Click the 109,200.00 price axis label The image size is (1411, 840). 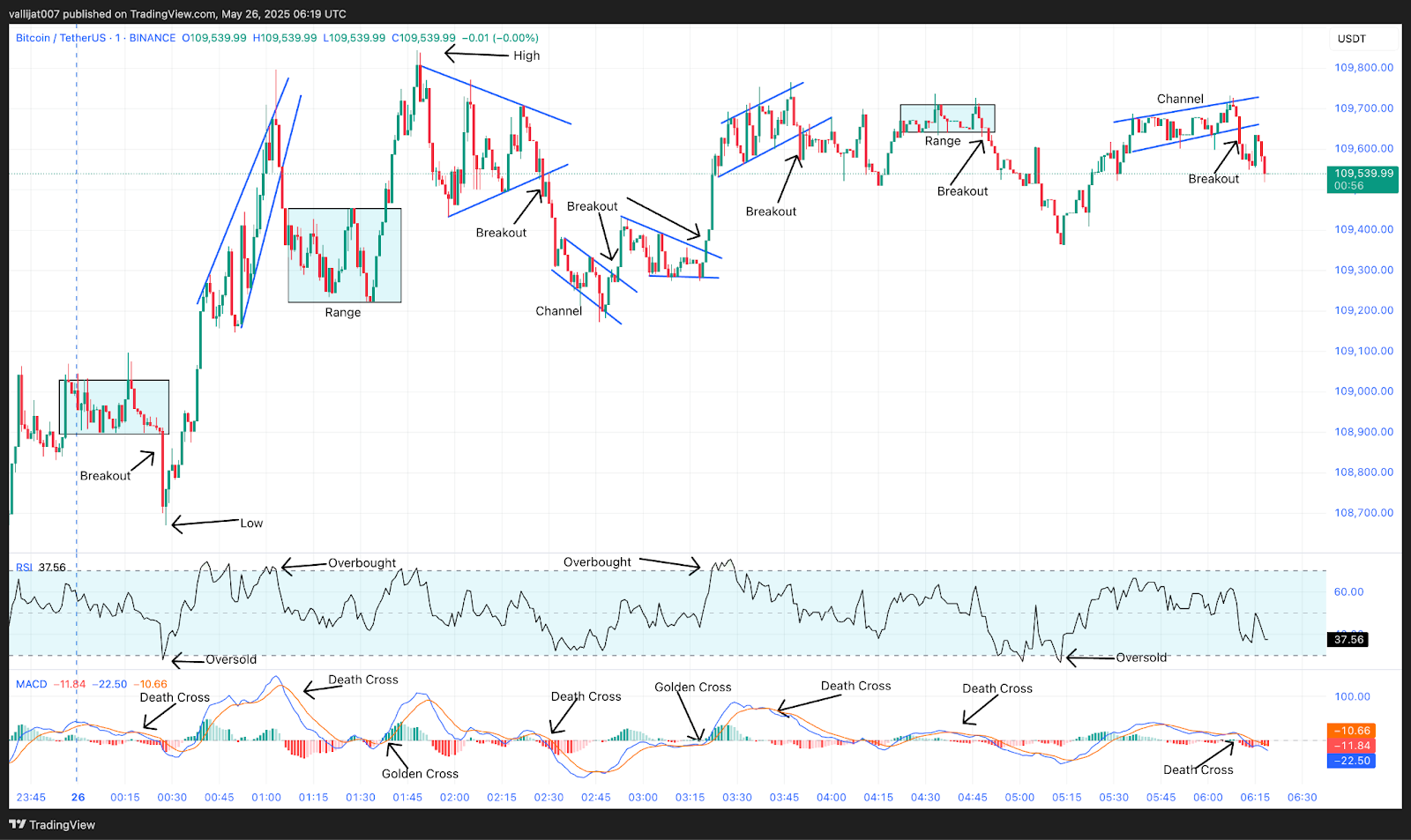pos(1363,310)
